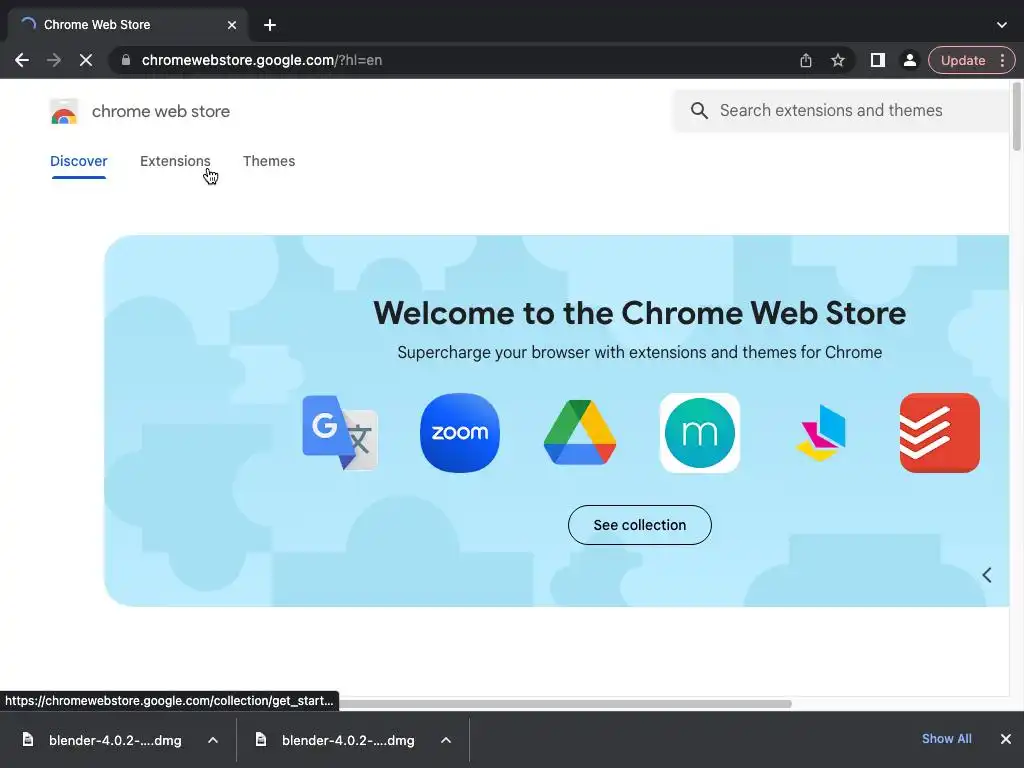Click the horizontal scrollbar thumb
1024x768 pixels.
click(566, 703)
